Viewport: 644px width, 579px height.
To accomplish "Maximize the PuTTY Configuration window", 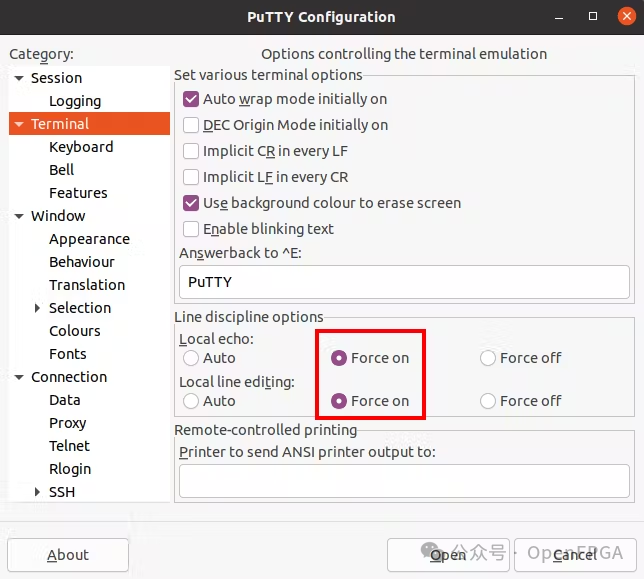I will click(593, 16).
